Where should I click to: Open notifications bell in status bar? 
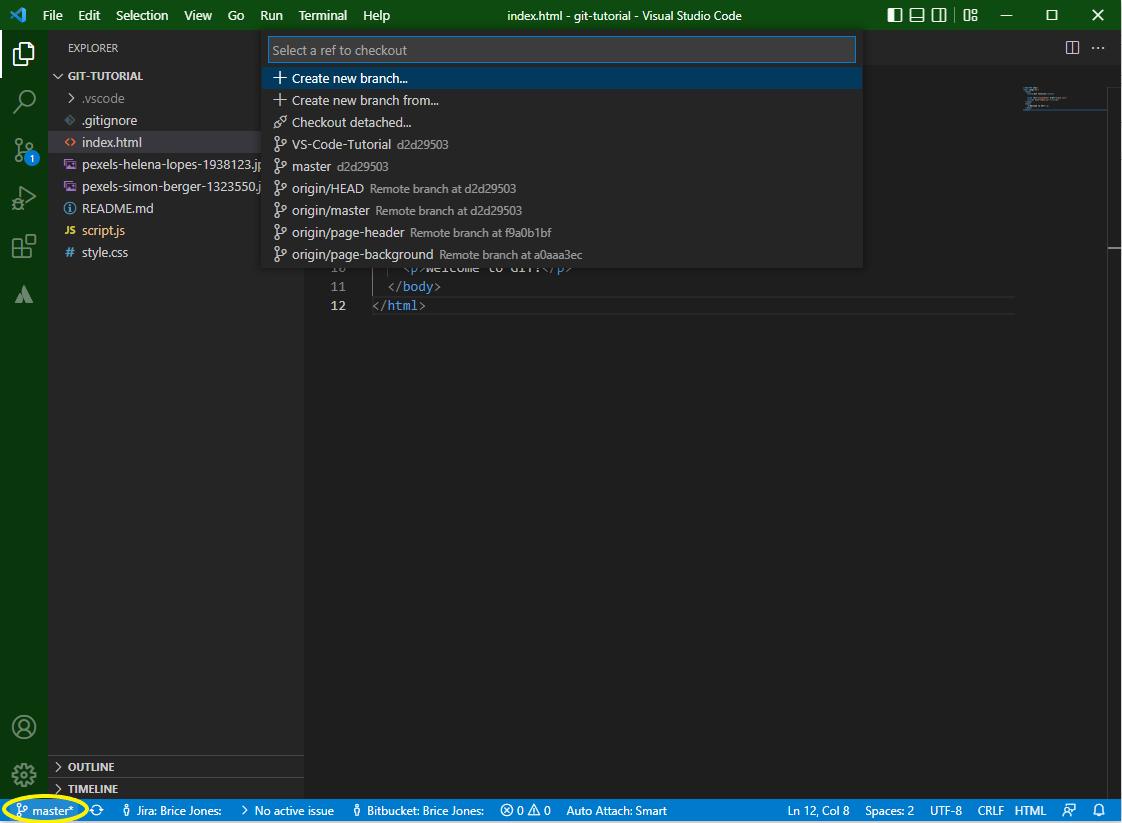[x=1099, y=810]
